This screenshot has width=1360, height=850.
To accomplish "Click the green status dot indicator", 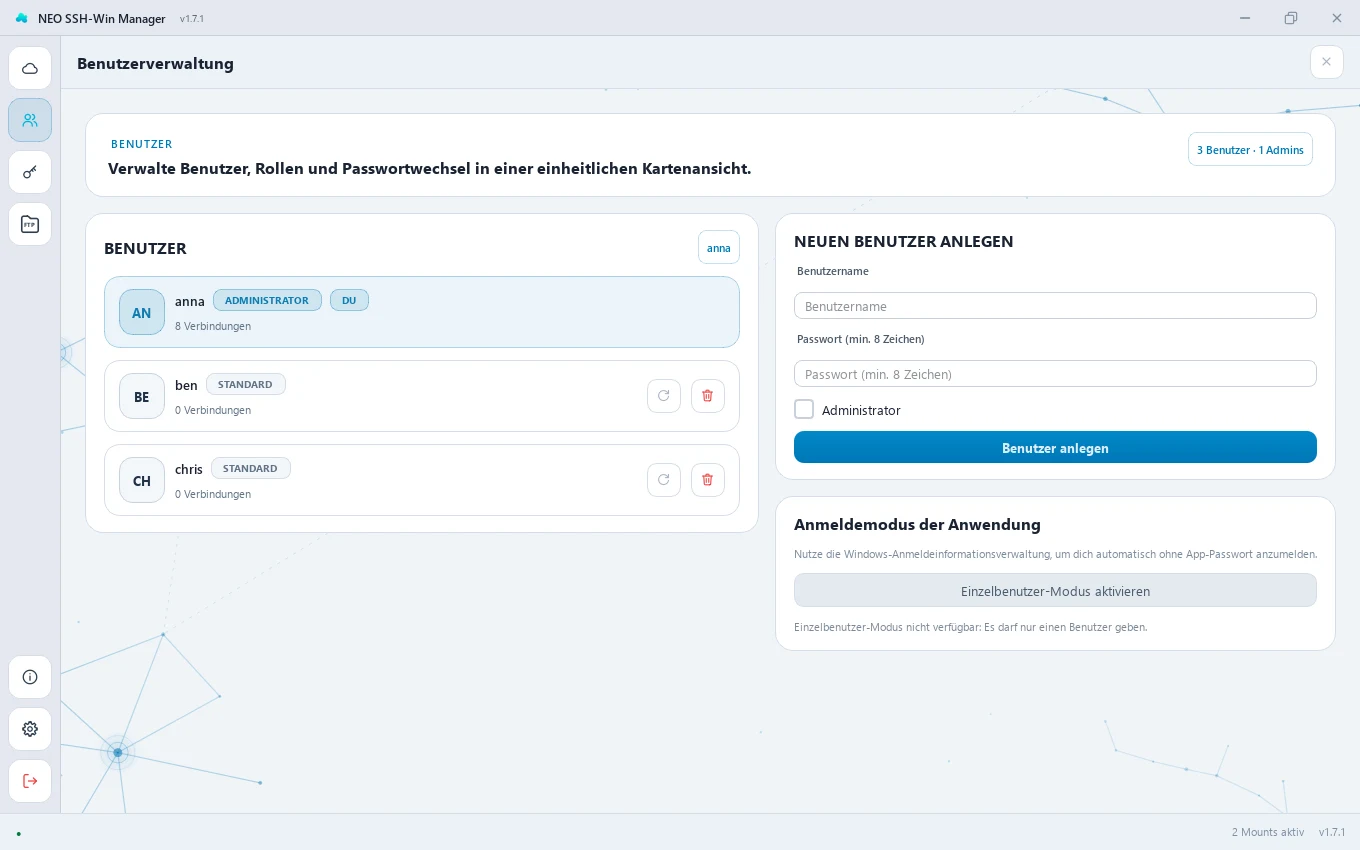I will pyautogui.click(x=18, y=832).
